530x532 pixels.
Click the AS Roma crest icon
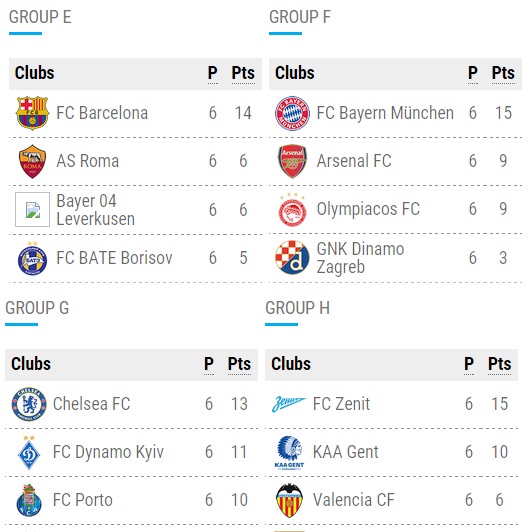tap(32, 161)
